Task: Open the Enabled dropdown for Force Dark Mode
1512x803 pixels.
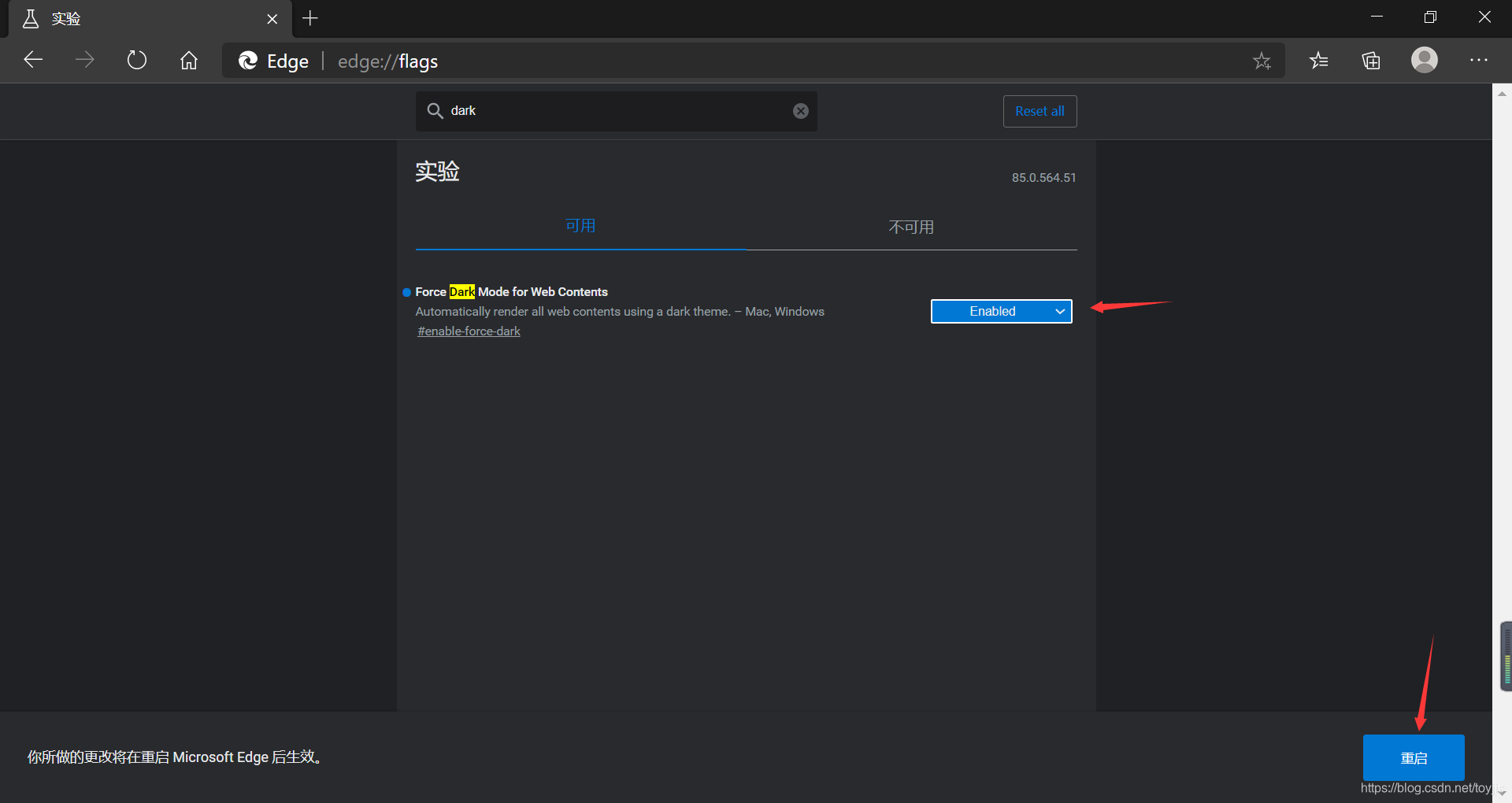Action: coord(1001,311)
